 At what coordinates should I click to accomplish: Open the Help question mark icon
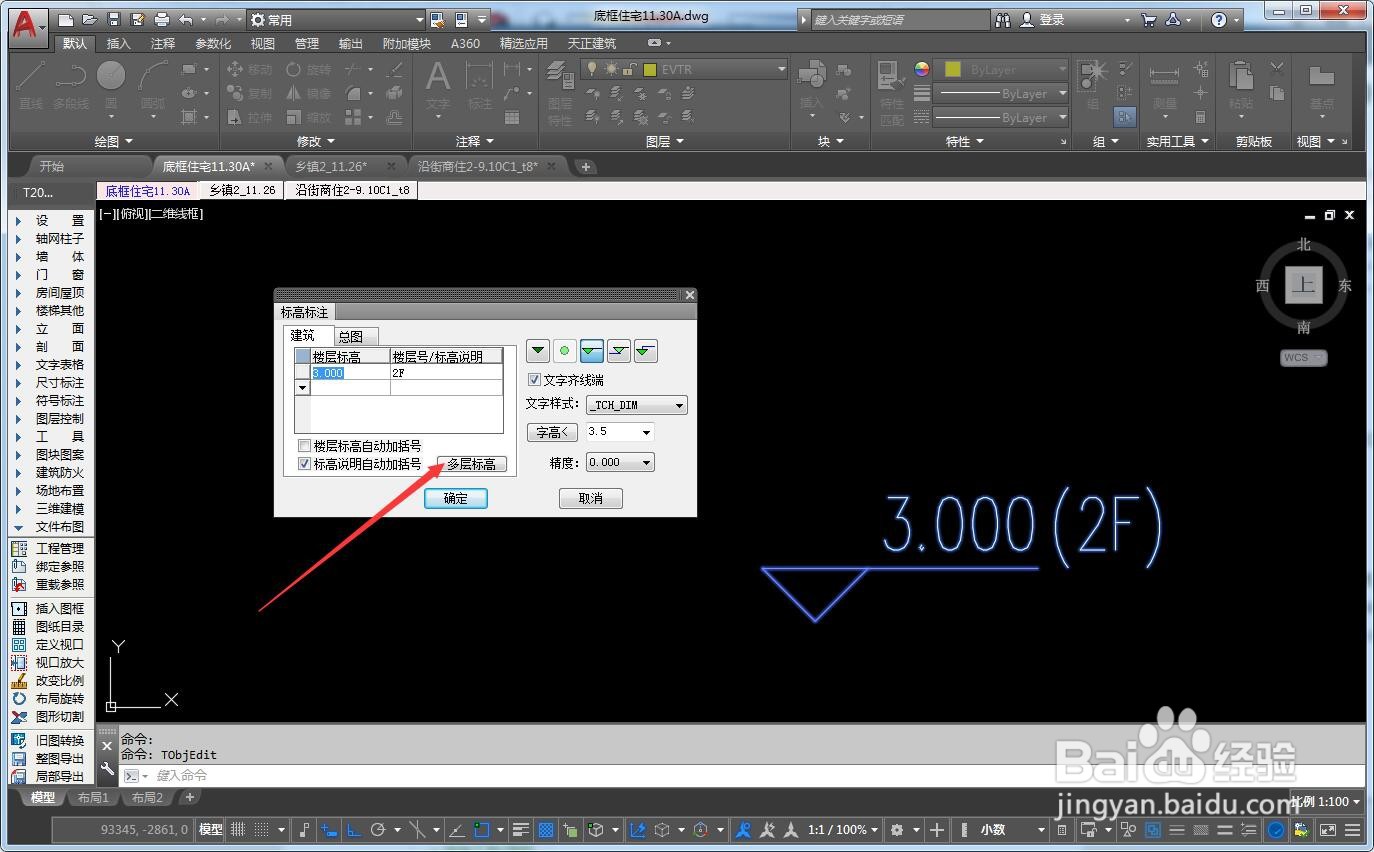pyautogui.click(x=1219, y=19)
